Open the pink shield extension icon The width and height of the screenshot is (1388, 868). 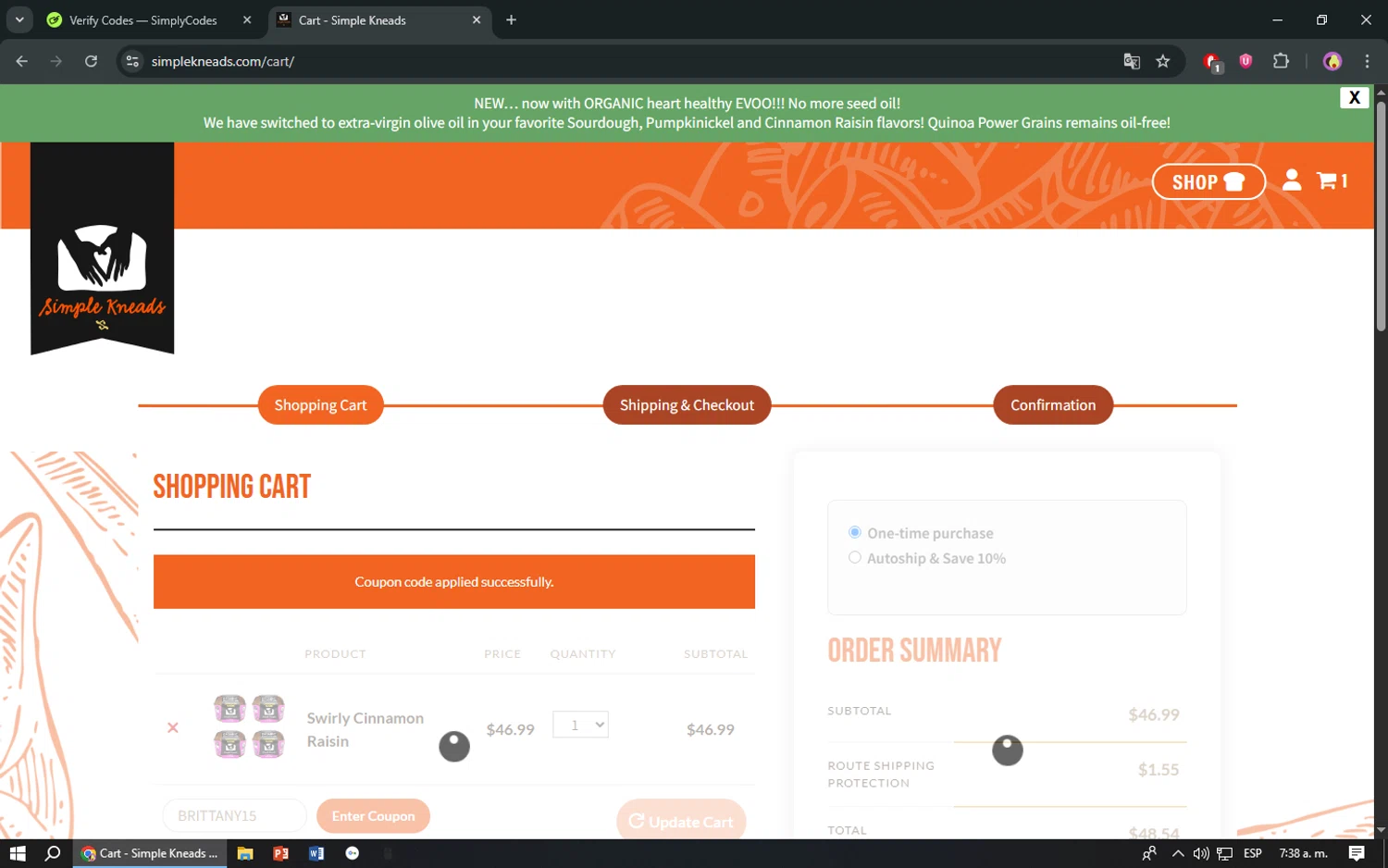pyautogui.click(x=1245, y=61)
